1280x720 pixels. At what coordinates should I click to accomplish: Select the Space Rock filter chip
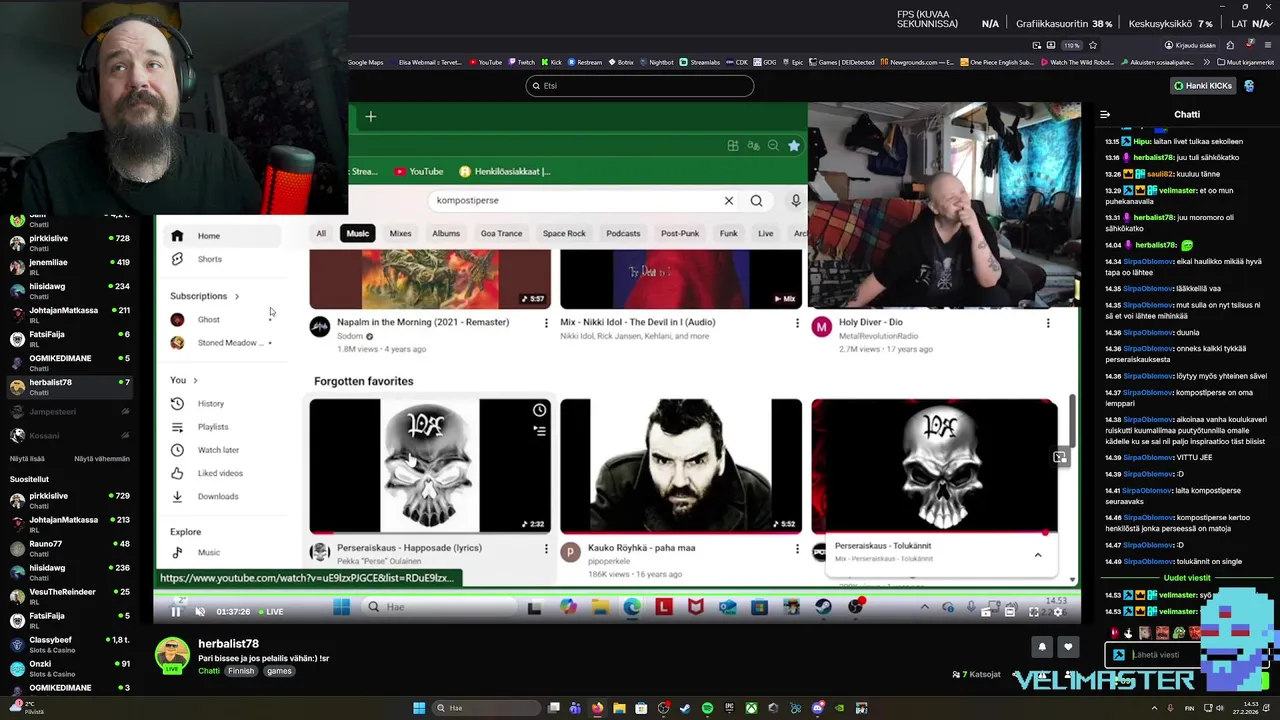(564, 233)
